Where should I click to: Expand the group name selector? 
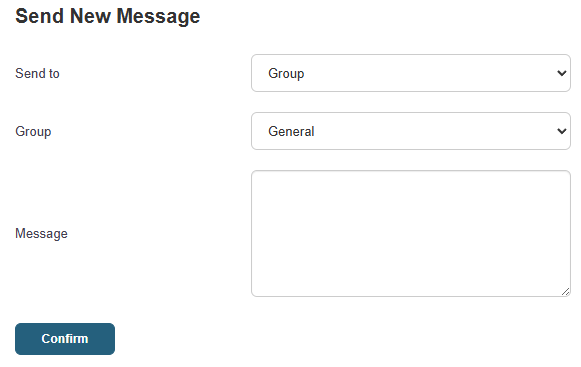[411, 131]
